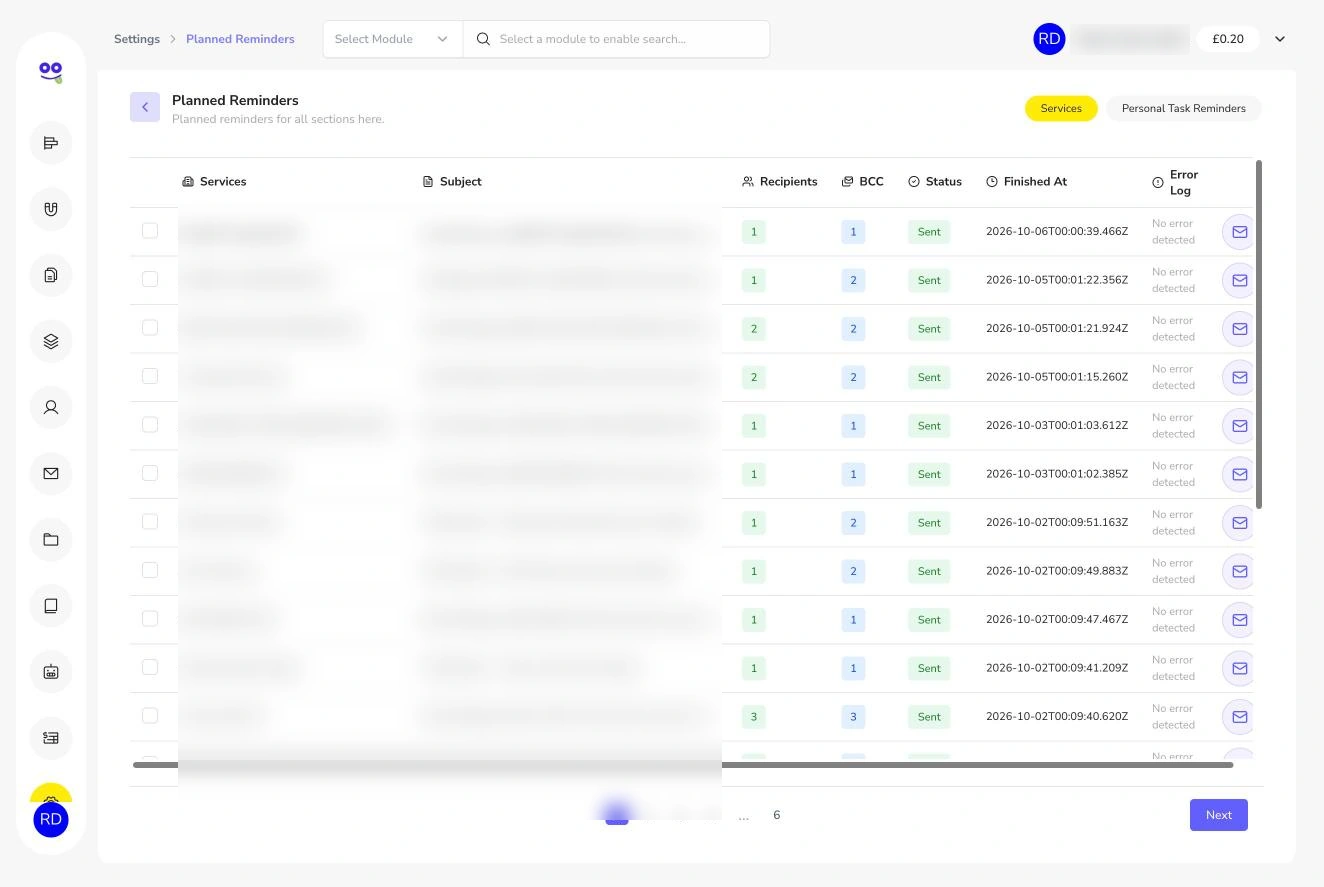Click the Services column header

click(x=214, y=182)
